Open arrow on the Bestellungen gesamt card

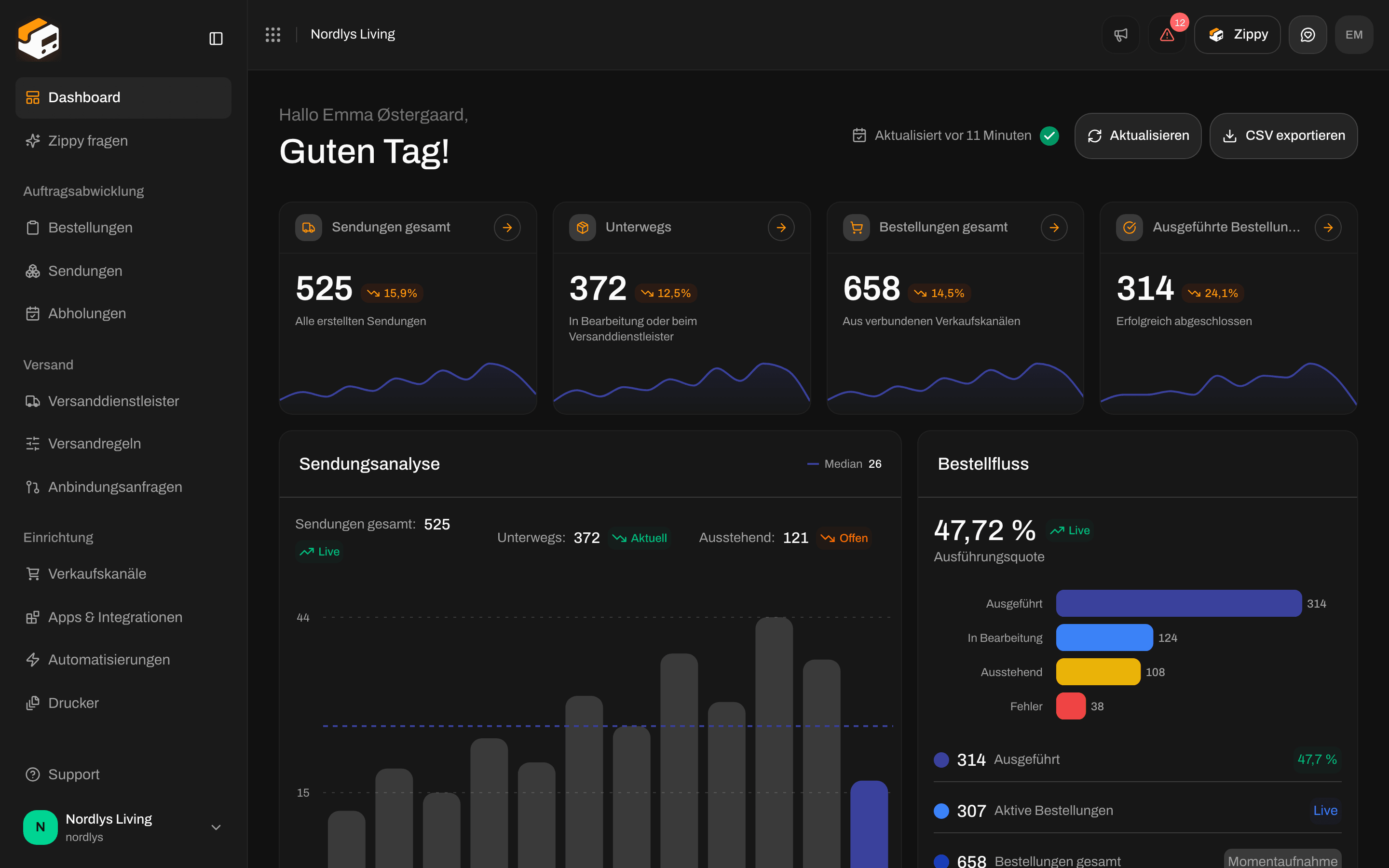click(x=1054, y=227)
